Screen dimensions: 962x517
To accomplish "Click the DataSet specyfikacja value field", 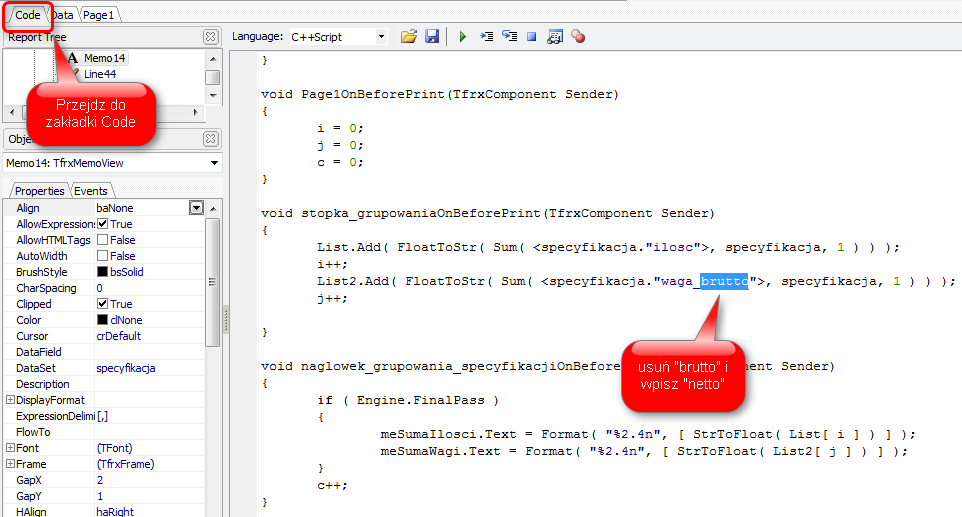I will tap(148, 368).
